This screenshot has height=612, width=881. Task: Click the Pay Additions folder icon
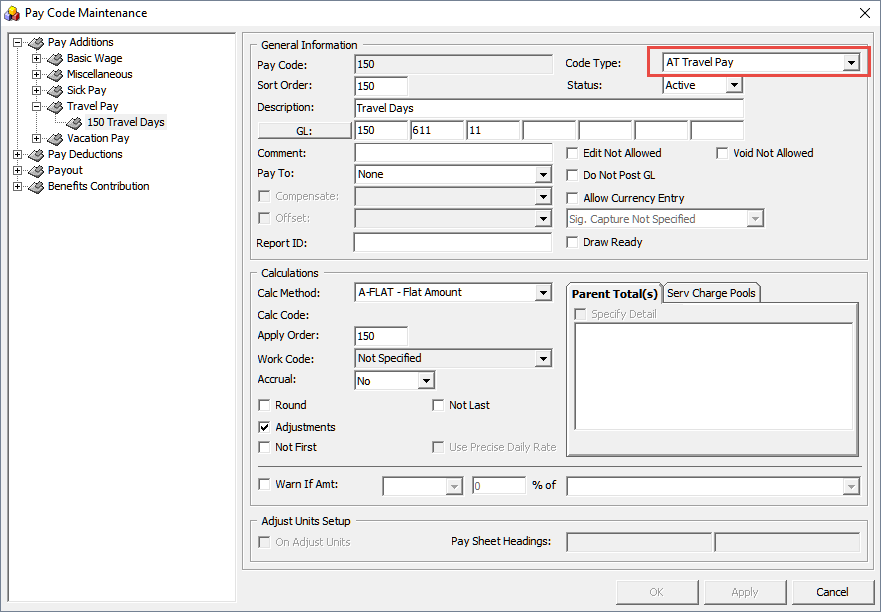(x=36, y=43)
